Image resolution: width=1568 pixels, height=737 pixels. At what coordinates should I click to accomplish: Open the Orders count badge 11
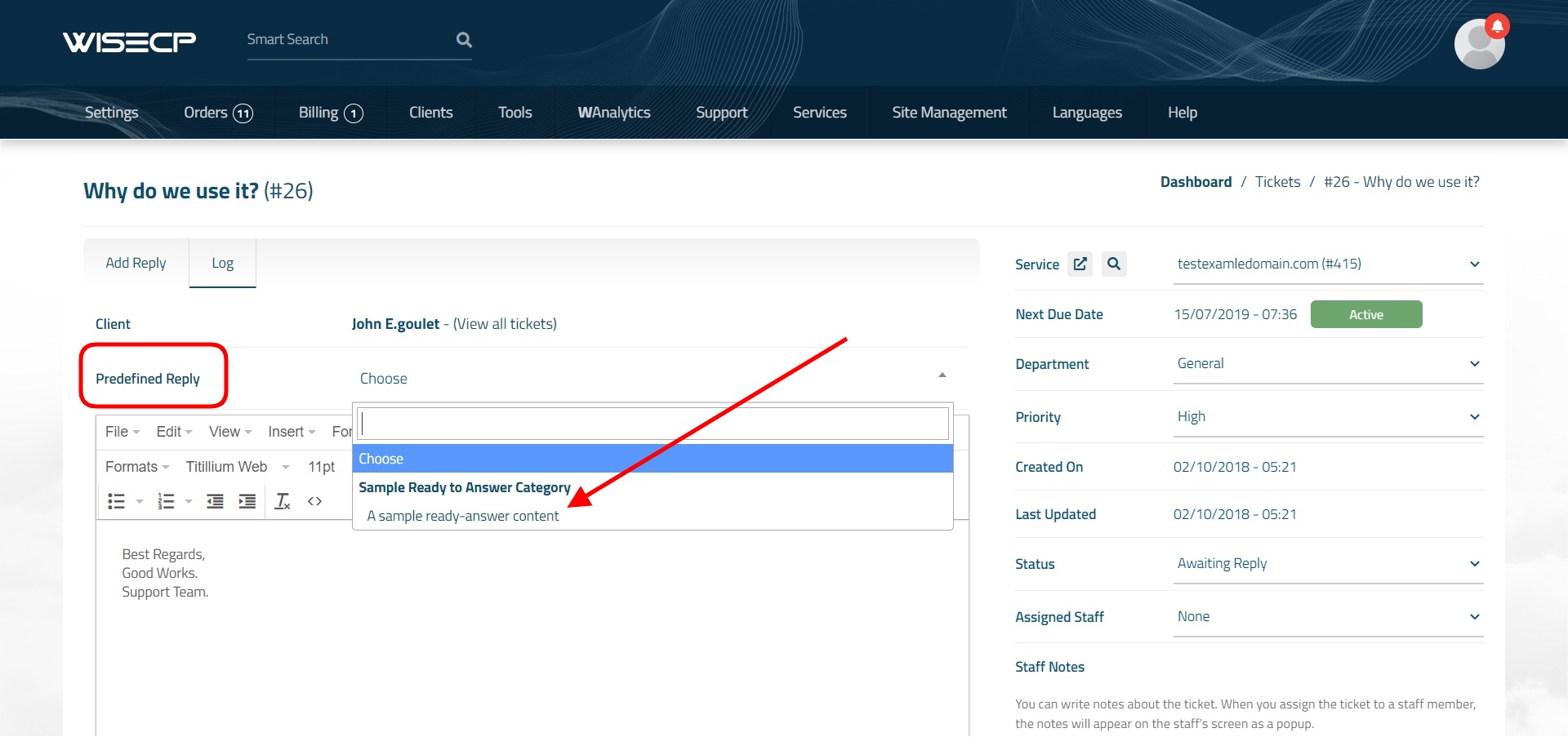(x=243, y=113)
